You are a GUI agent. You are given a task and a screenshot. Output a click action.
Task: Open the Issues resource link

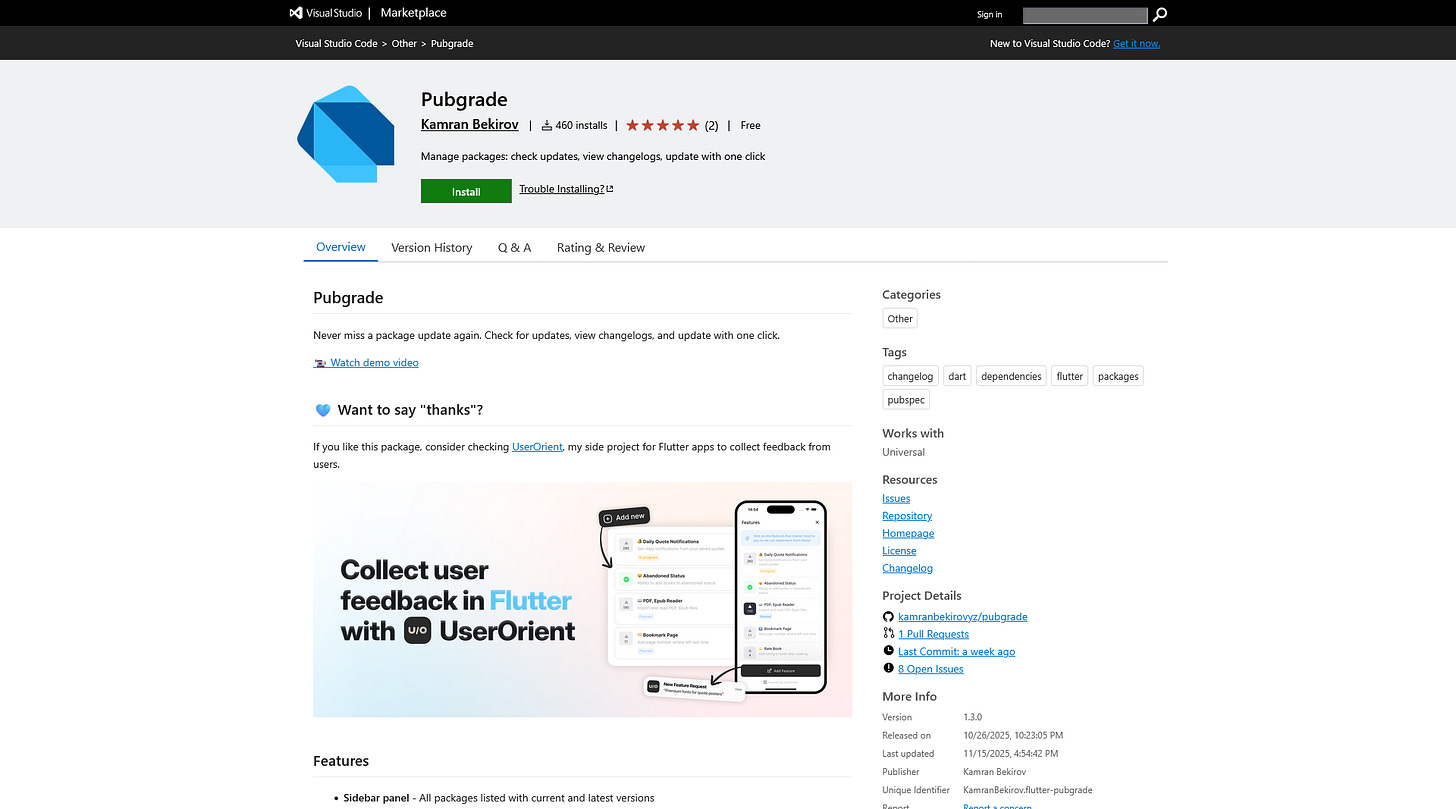pyautogui.click(x=896, y=498)
